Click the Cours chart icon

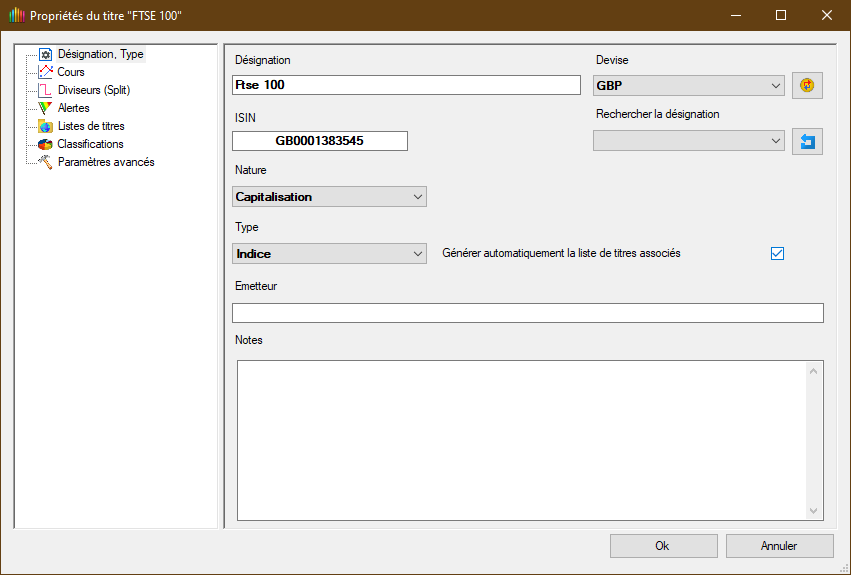click(x=45, y=72)
